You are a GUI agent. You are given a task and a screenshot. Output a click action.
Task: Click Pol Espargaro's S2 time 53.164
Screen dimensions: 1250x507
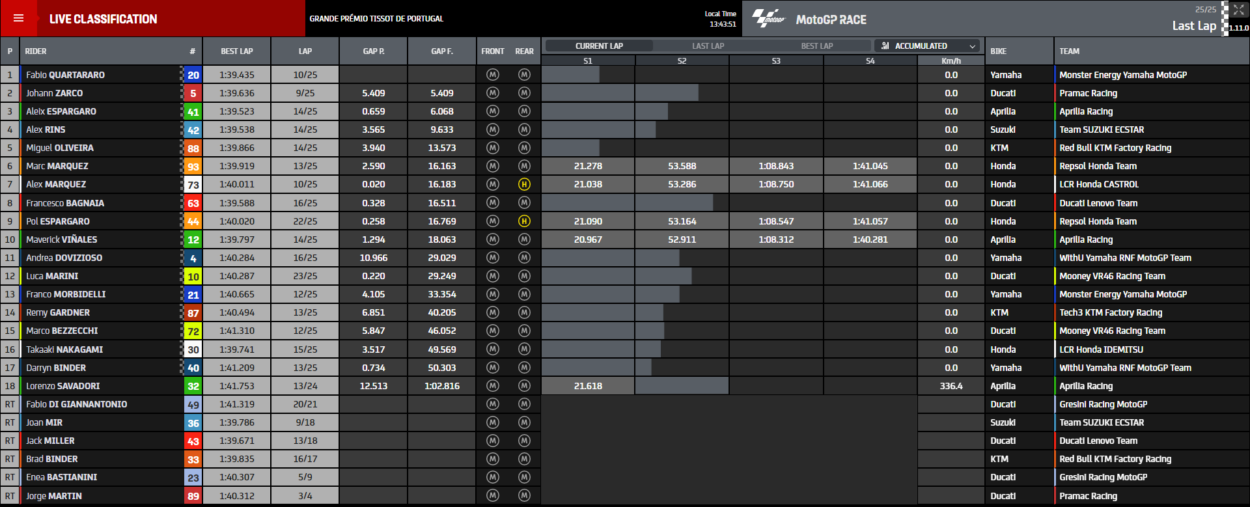coord(682,221)
